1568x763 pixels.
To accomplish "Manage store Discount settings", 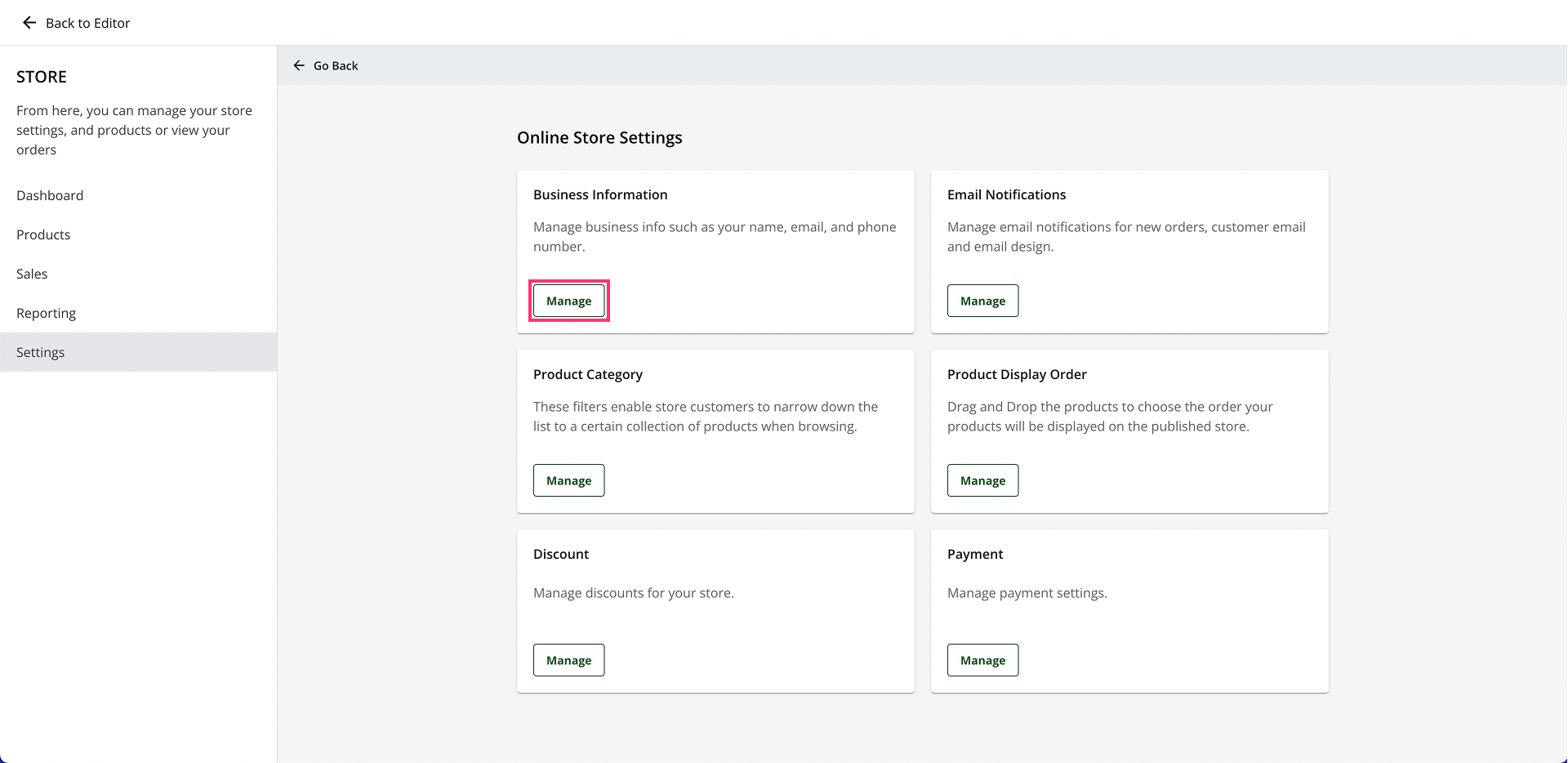I will pyautogui.click(x=568, y=660).
